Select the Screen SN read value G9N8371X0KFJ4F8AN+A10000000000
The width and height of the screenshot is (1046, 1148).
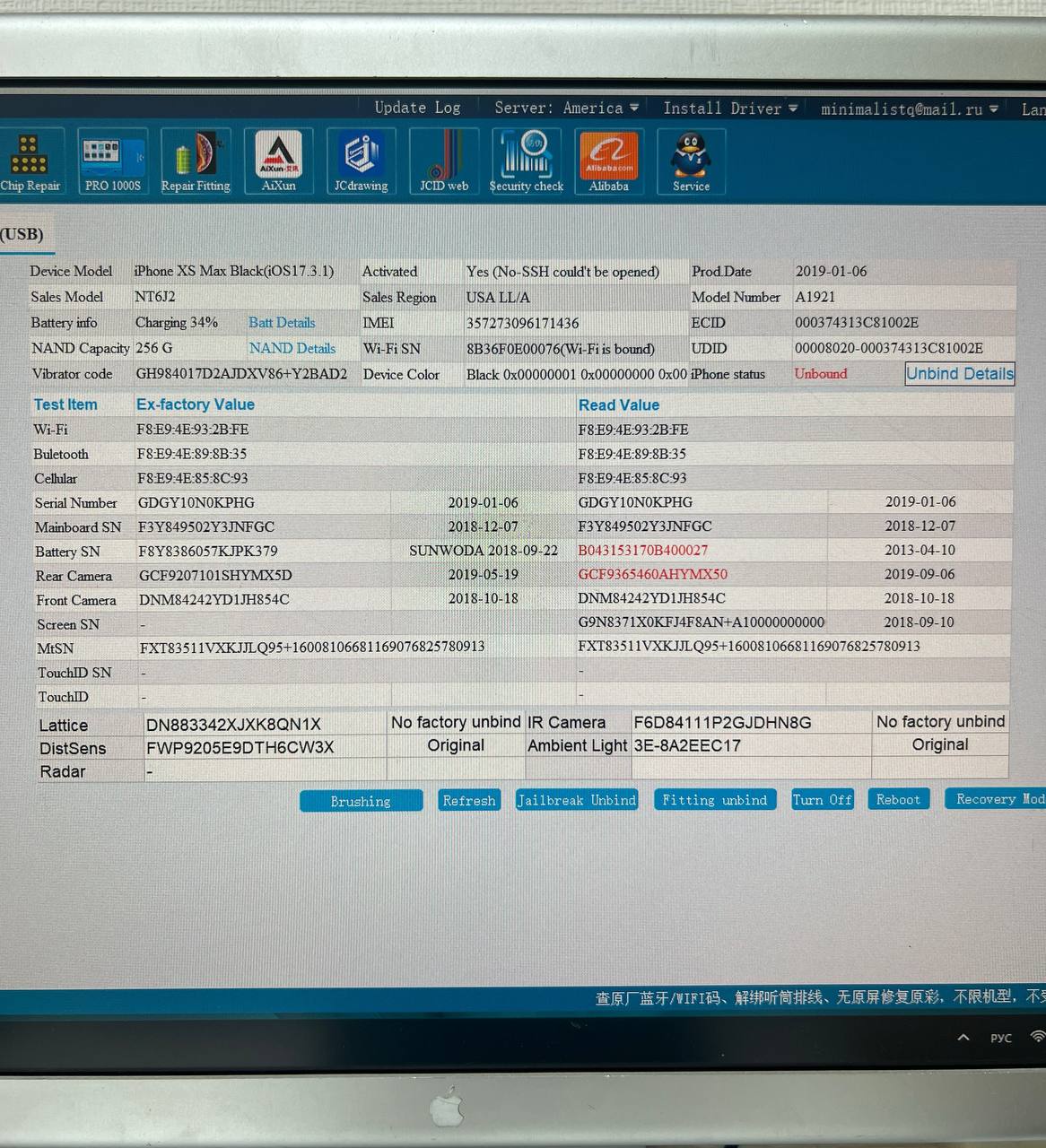coord(702,622)
